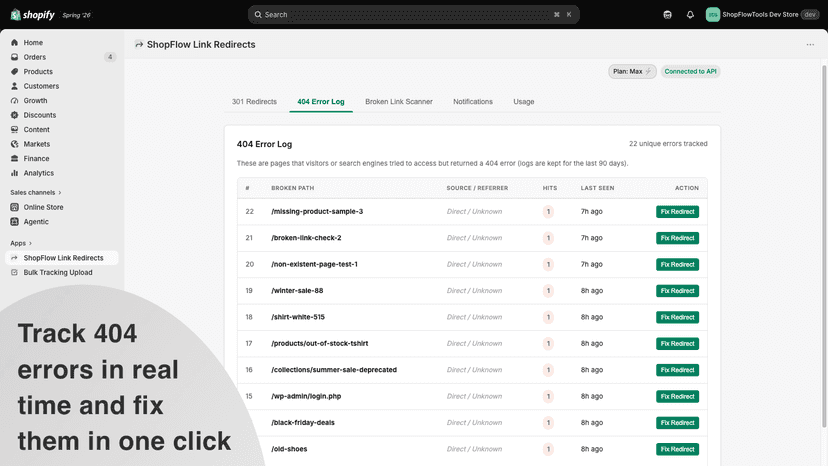Fix Redirect for /black-friday-deals
Screen dimensions: 828x466
(678, 423)
